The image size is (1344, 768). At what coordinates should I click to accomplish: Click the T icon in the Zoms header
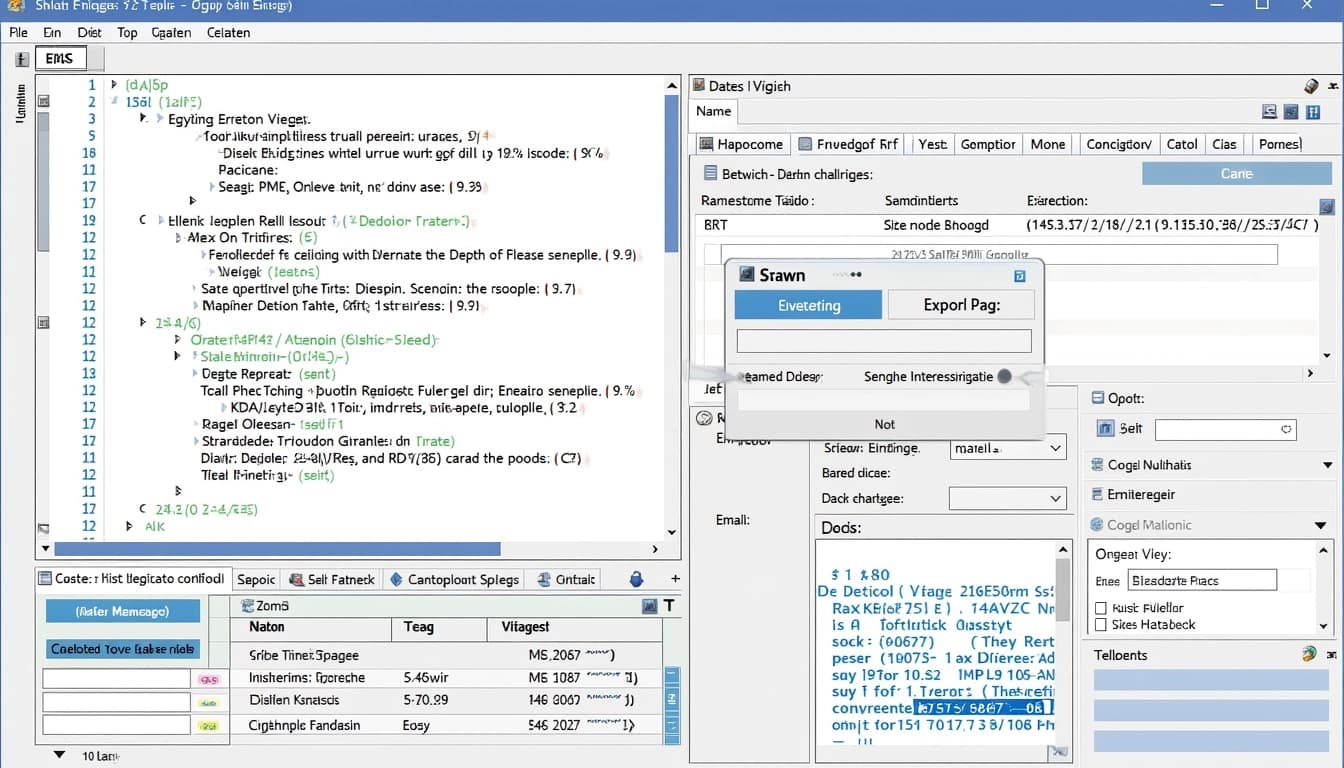(x=669, y=605)
